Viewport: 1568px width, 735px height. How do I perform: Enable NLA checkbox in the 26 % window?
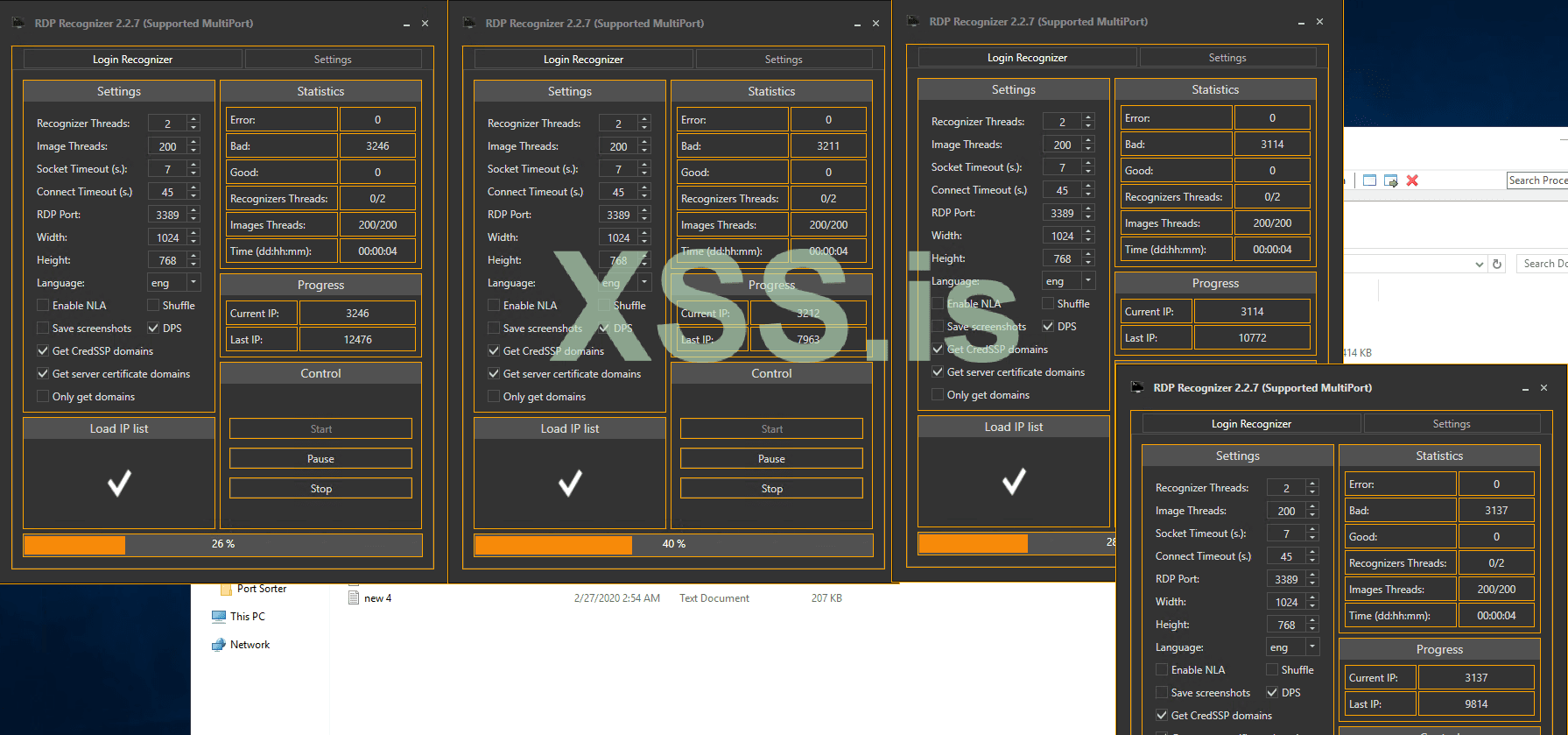[43, 306]
